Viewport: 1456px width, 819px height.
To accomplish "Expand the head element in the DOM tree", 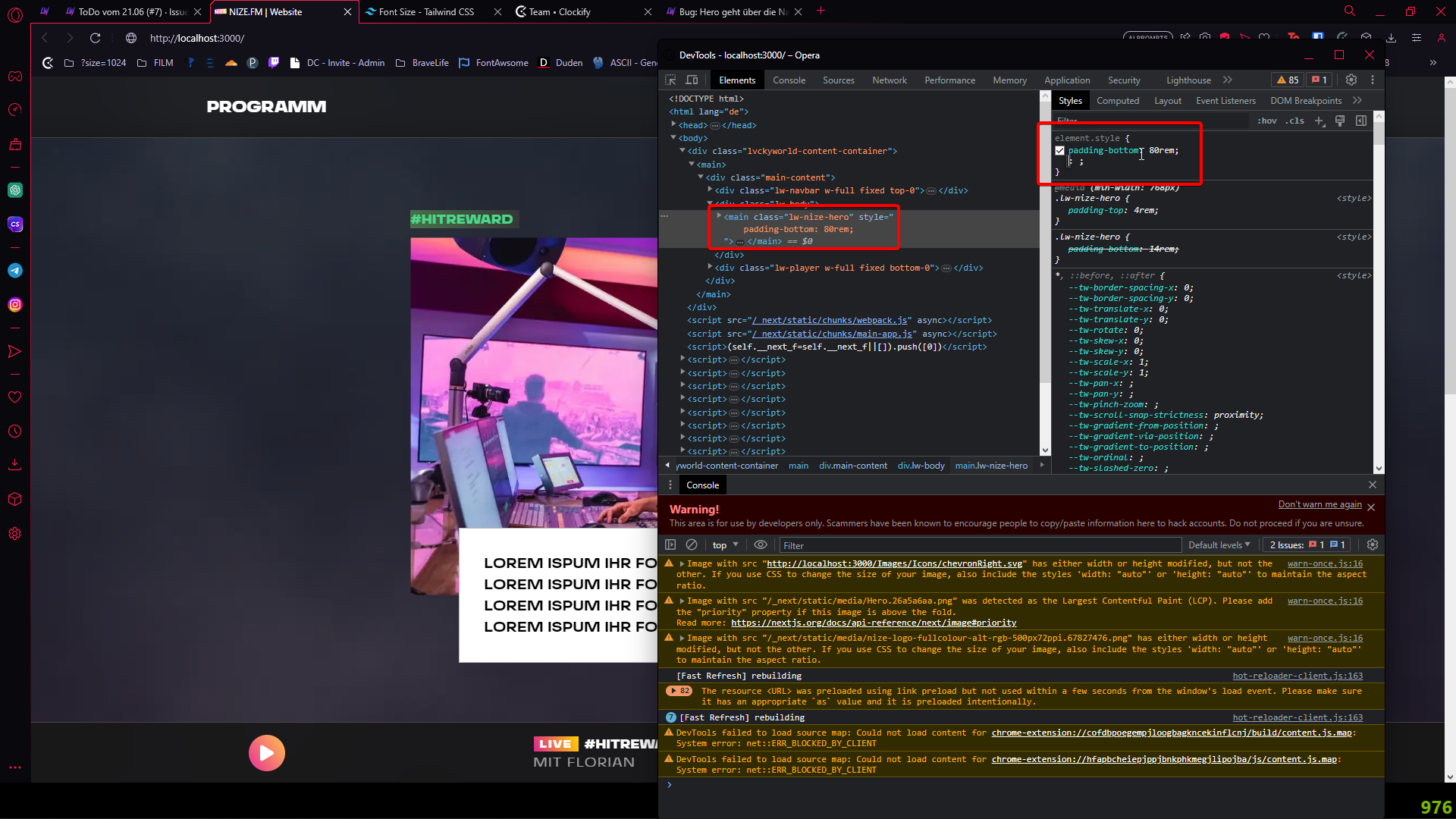I will point(673,125).
